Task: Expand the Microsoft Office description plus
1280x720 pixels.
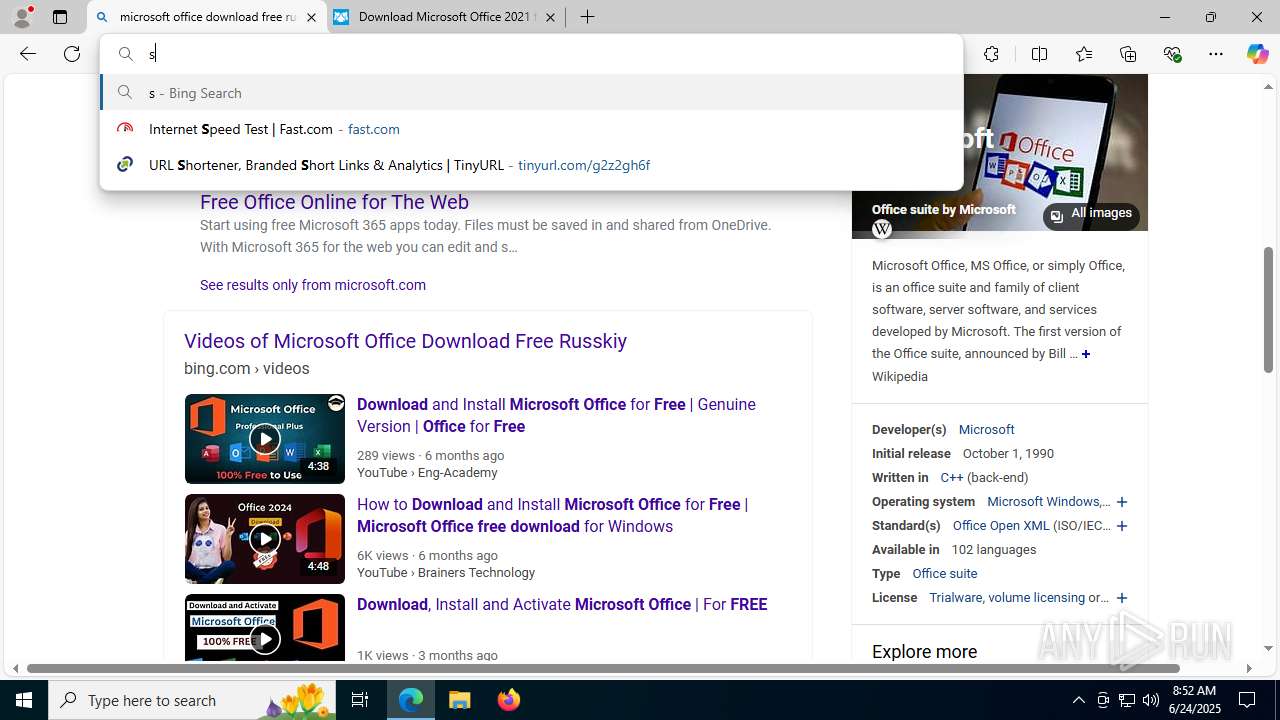Action: point(1086,354)
